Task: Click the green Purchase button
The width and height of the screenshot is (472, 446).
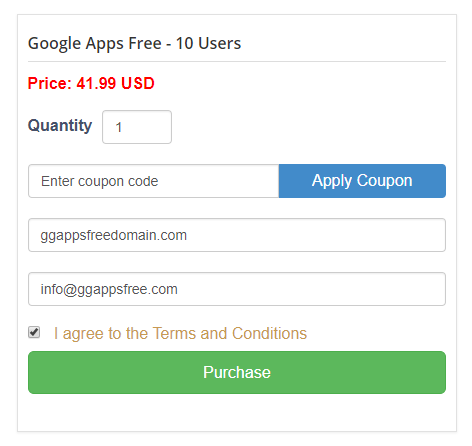Action: (237, 372)
